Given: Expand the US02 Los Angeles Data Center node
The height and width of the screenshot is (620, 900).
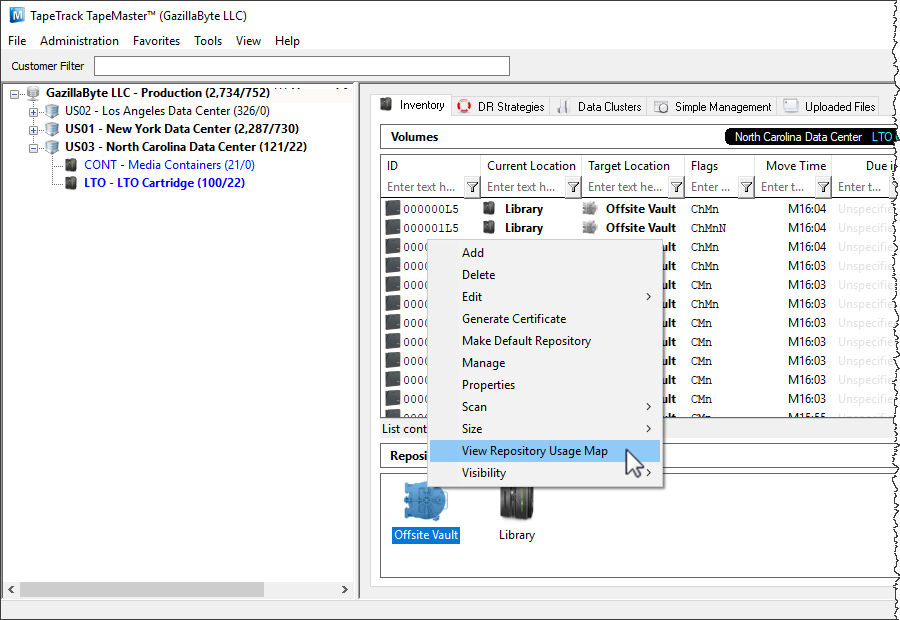Looking at the screenshot, I should click(33, 112).
